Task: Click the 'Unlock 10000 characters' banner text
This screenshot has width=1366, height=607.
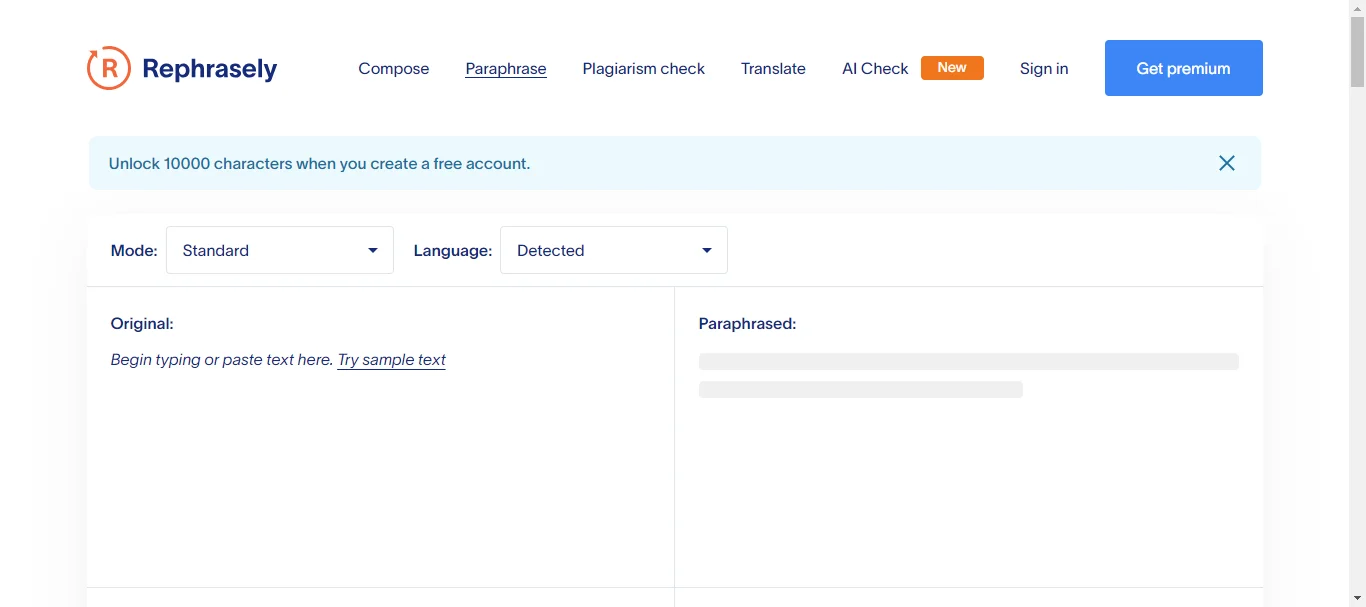Action: click(319, 163)
